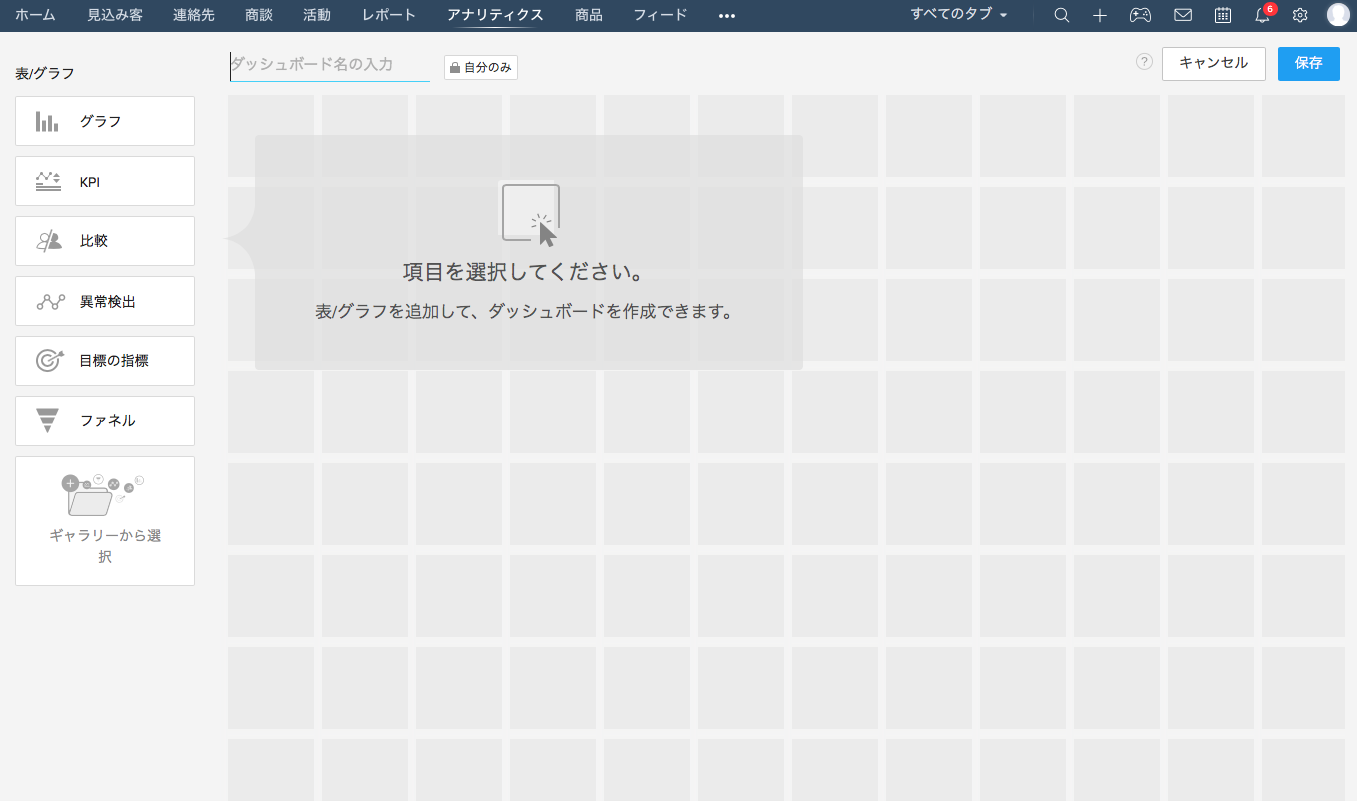The image size is (1357, 801).
Task: Open the 見込み客 tab
Action: click(115, 15)
